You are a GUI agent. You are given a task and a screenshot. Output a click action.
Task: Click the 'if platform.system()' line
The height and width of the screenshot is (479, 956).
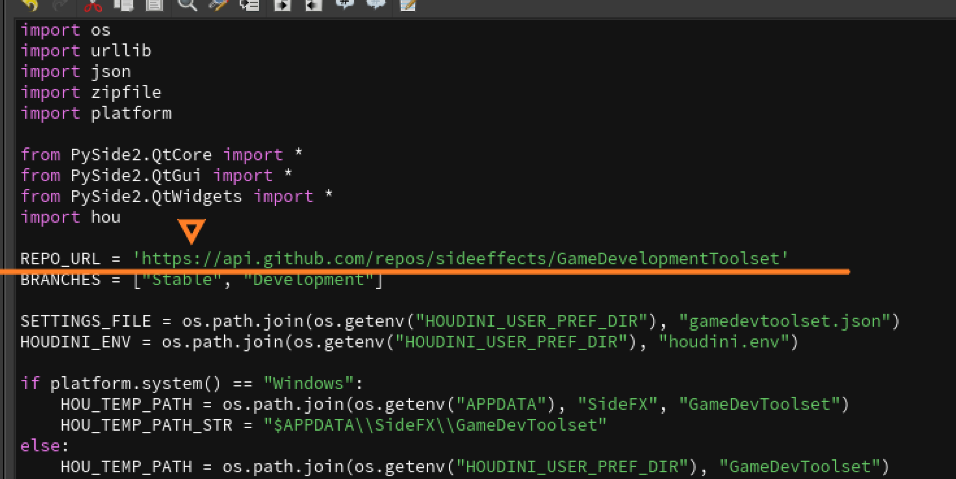click(192, 383)
